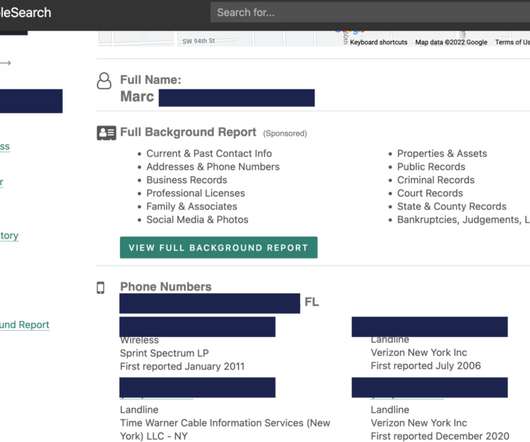Open the sidebar link ending in 'und Report'
Viewport: 530px width, 442px height.
pos(24,325)
